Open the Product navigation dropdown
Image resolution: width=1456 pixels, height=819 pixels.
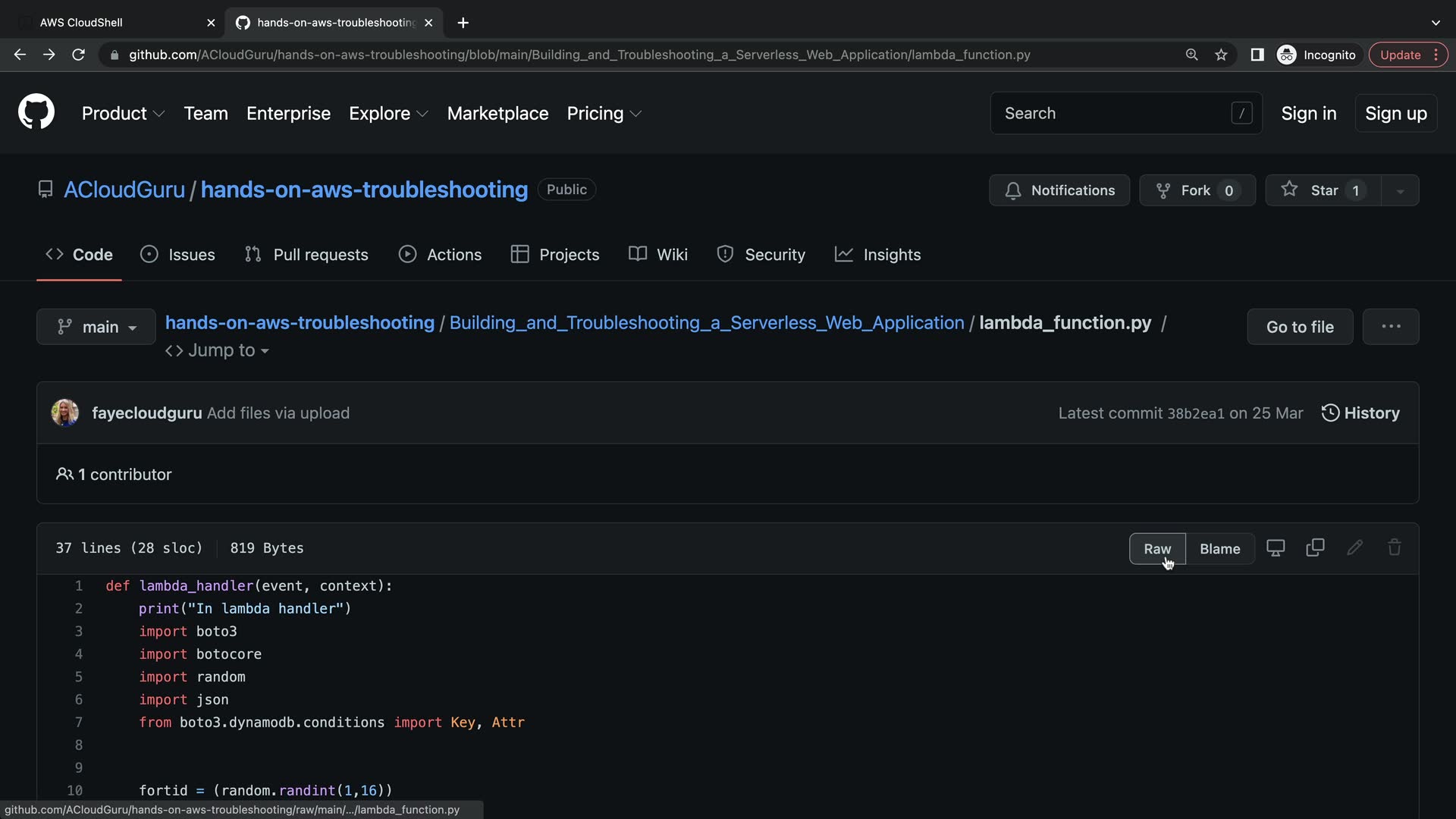pyautogui.click(x=123, y=113)
